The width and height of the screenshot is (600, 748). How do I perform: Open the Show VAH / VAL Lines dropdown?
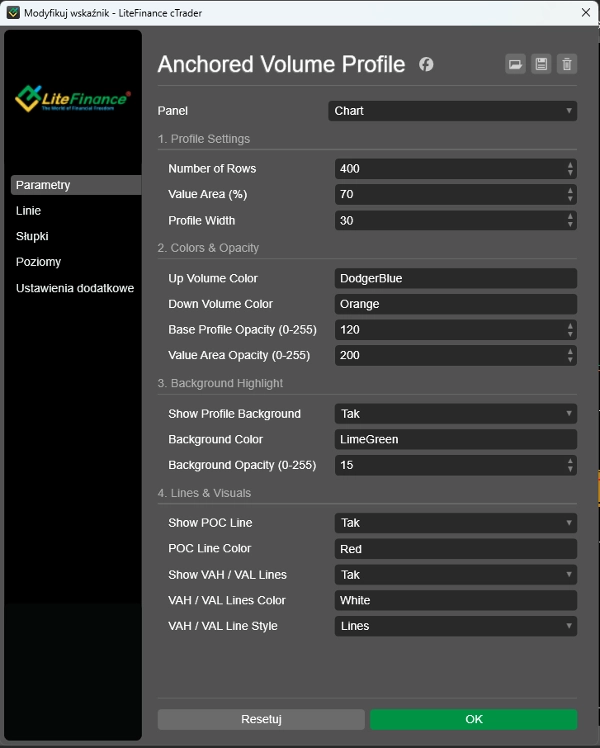(455, 575)
